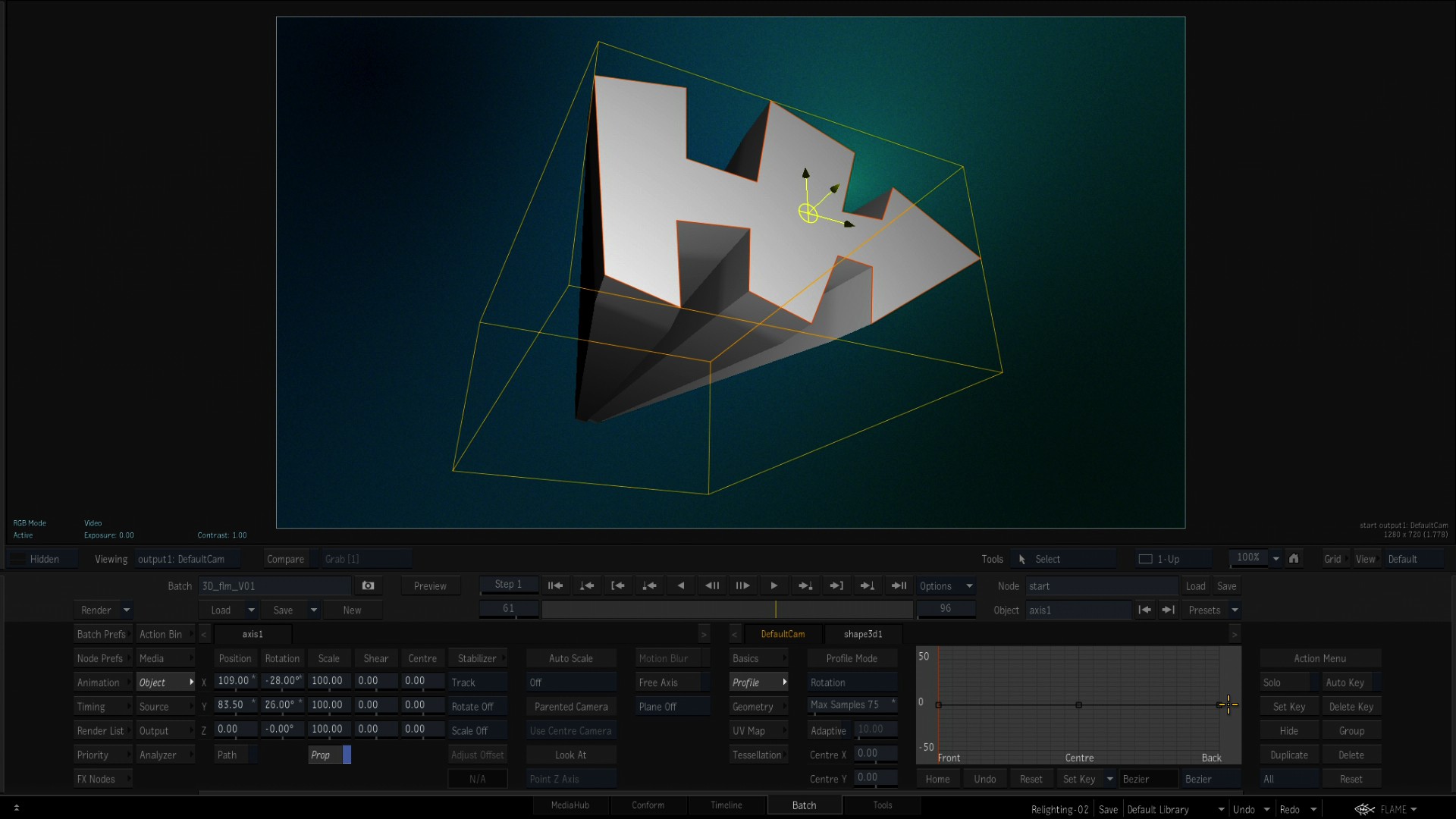
Task: Step one frame forward
Action: (742, 585)
